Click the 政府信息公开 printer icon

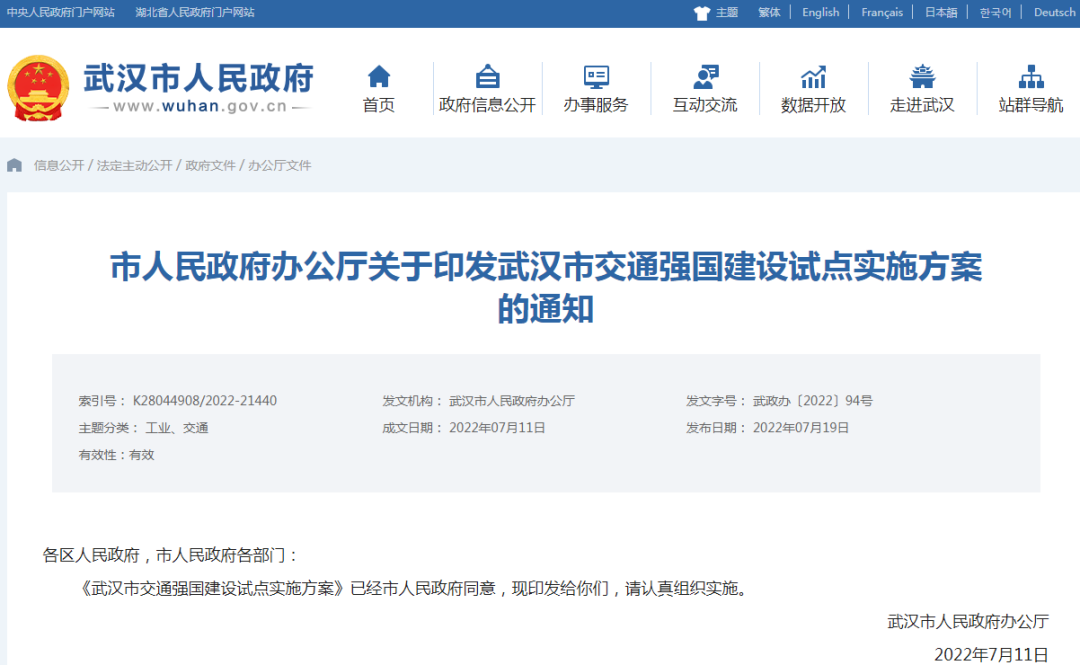[x=487, y=77]
